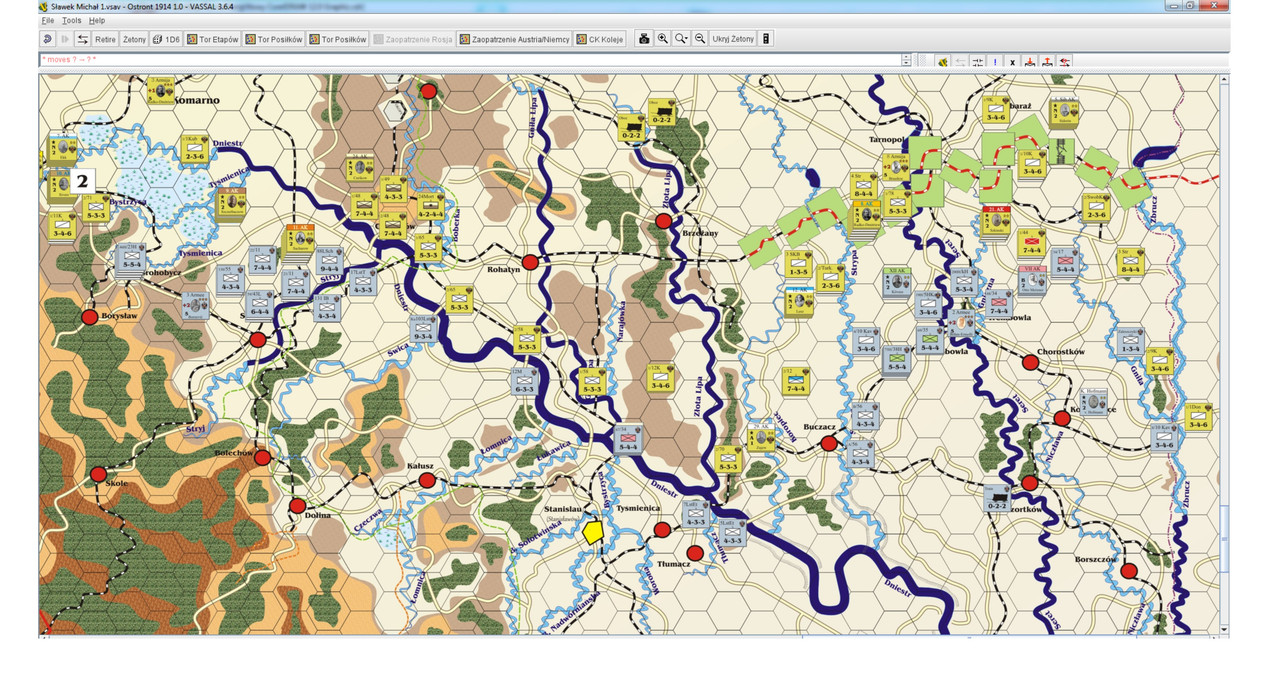Open the zoom level dropdown
Viewport: 1280px width, 692px height.
[682, 39]
